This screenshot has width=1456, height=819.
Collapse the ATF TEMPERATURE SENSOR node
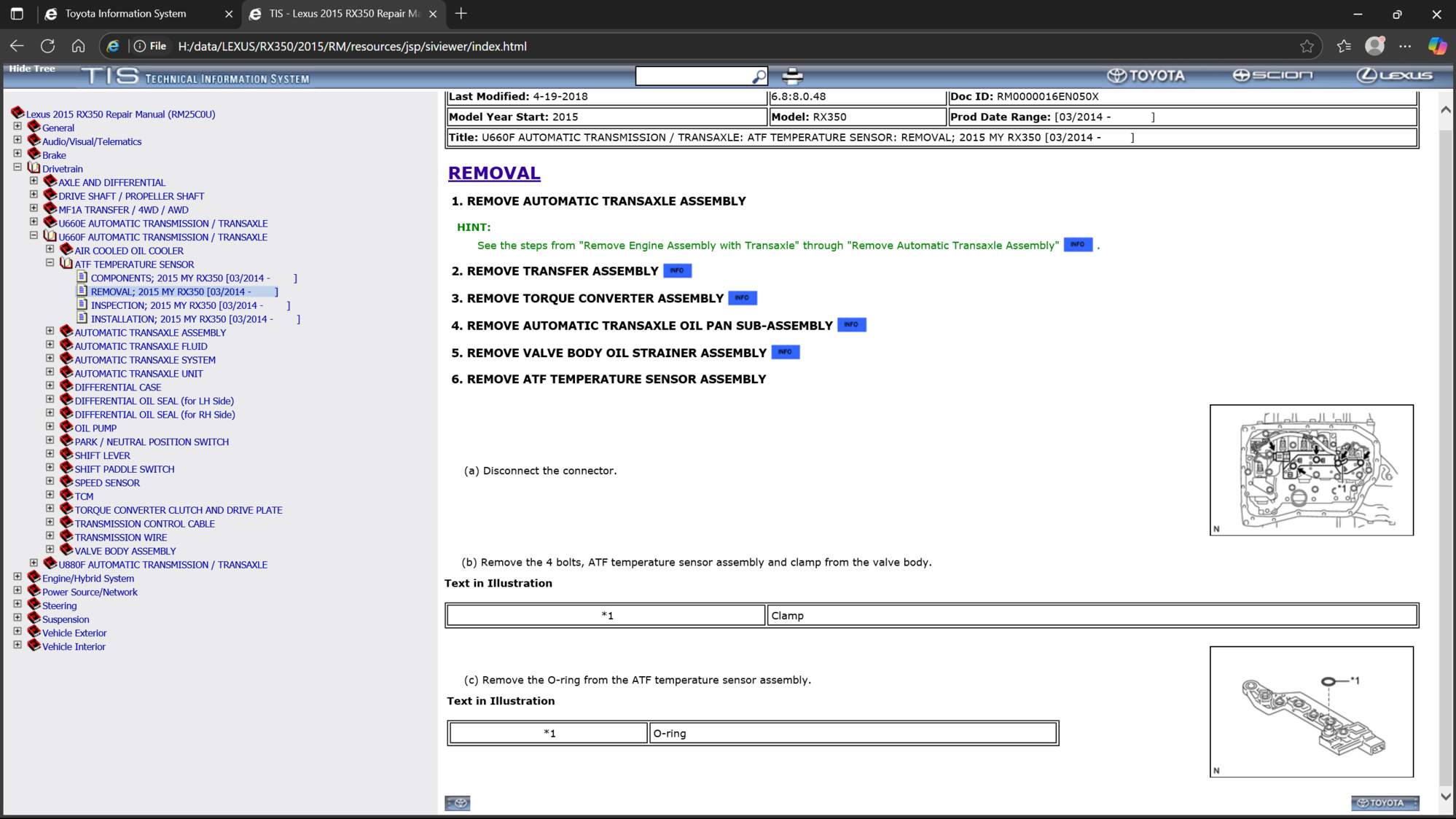(x=50, y=263)
